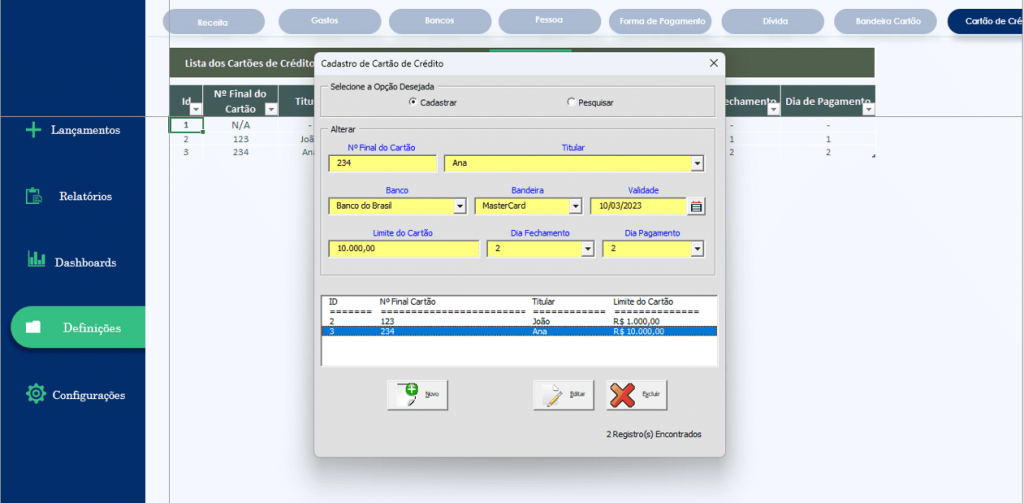Screen dimensions: 1024x503
Task: Click the Novo button
Action: 417,395
